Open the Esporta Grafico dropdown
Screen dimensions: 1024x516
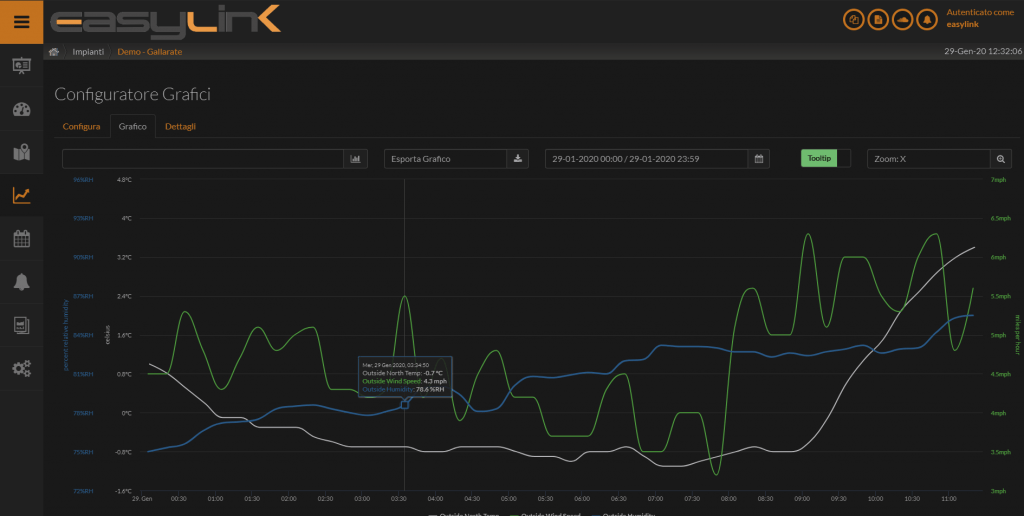[x=445, y=159]
